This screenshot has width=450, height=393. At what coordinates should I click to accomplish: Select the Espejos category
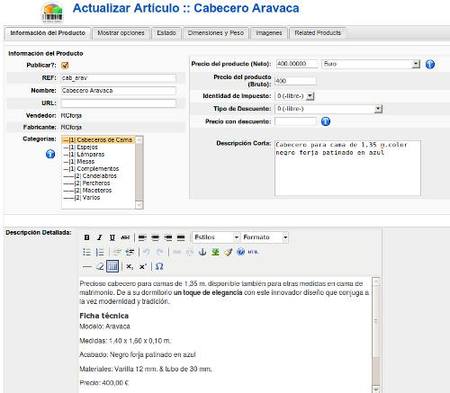click(98, 147)
